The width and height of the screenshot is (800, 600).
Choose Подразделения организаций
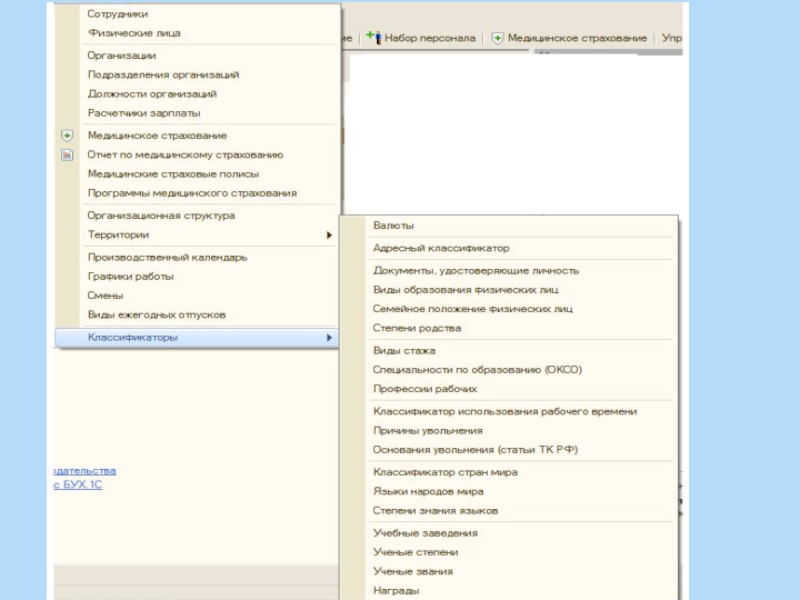pyautogui.click(x=163, y=75)
